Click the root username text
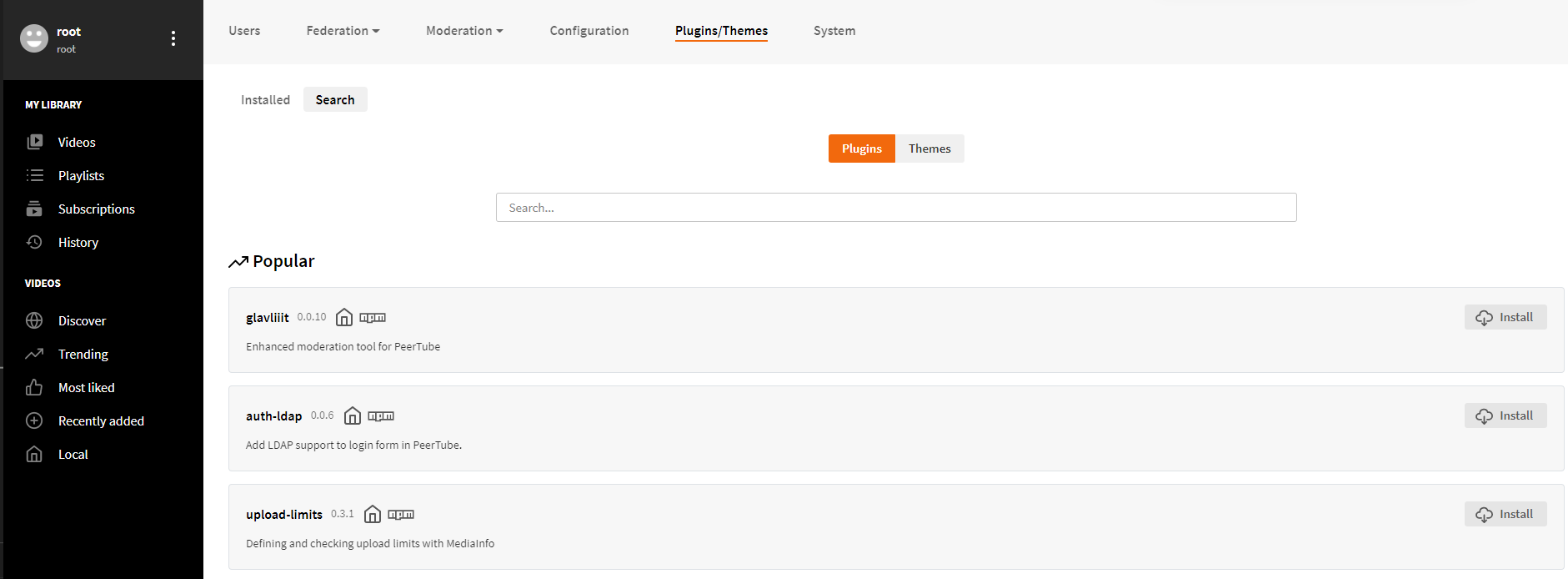Image resolution: width=1568 pixels, height=579 pixels. [68, 32]
